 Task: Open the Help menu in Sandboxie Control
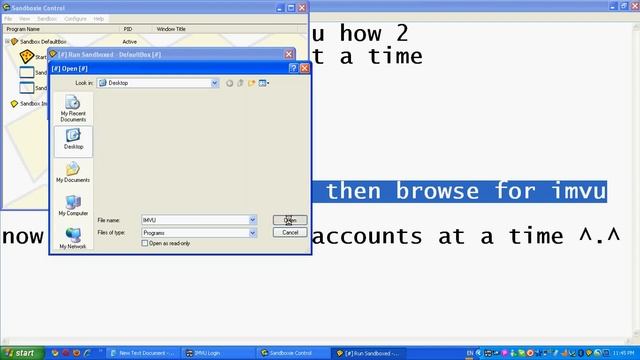pyautogui.click(x=99, y=19)
